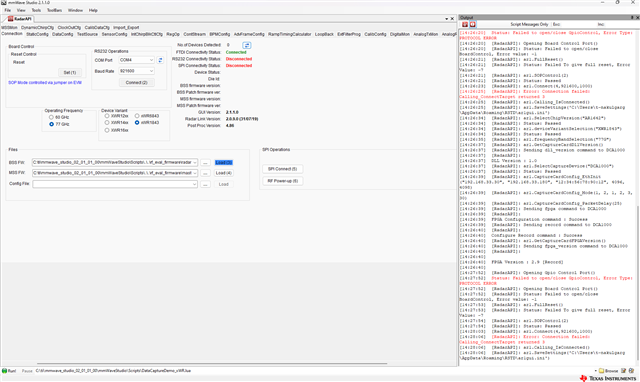Image resolution: width=640 pixels, height=382 pixels.
Task: Select xWR1843 device variant
Action: click(x=137, y=122)
